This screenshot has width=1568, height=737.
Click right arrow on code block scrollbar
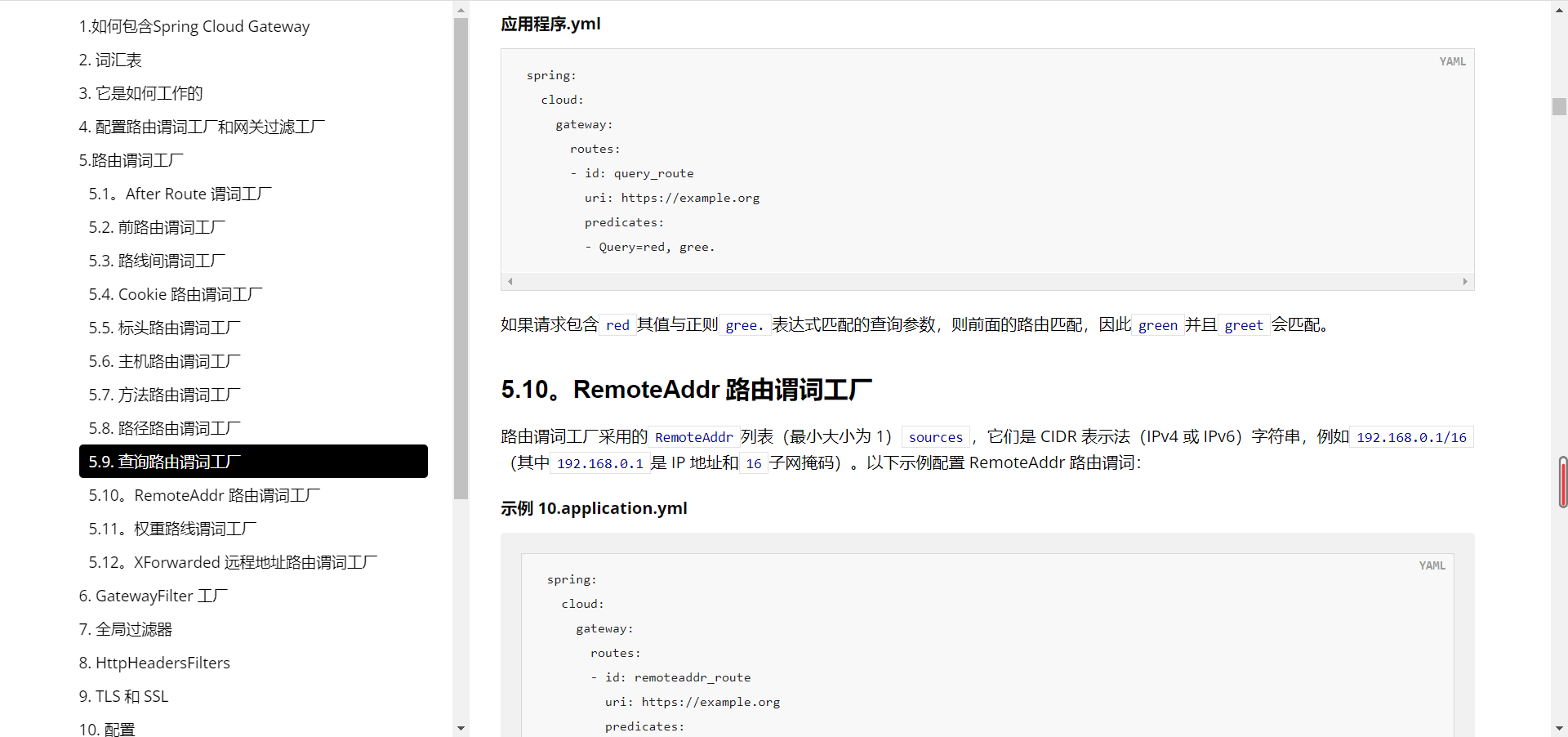tap(1464, 281)
